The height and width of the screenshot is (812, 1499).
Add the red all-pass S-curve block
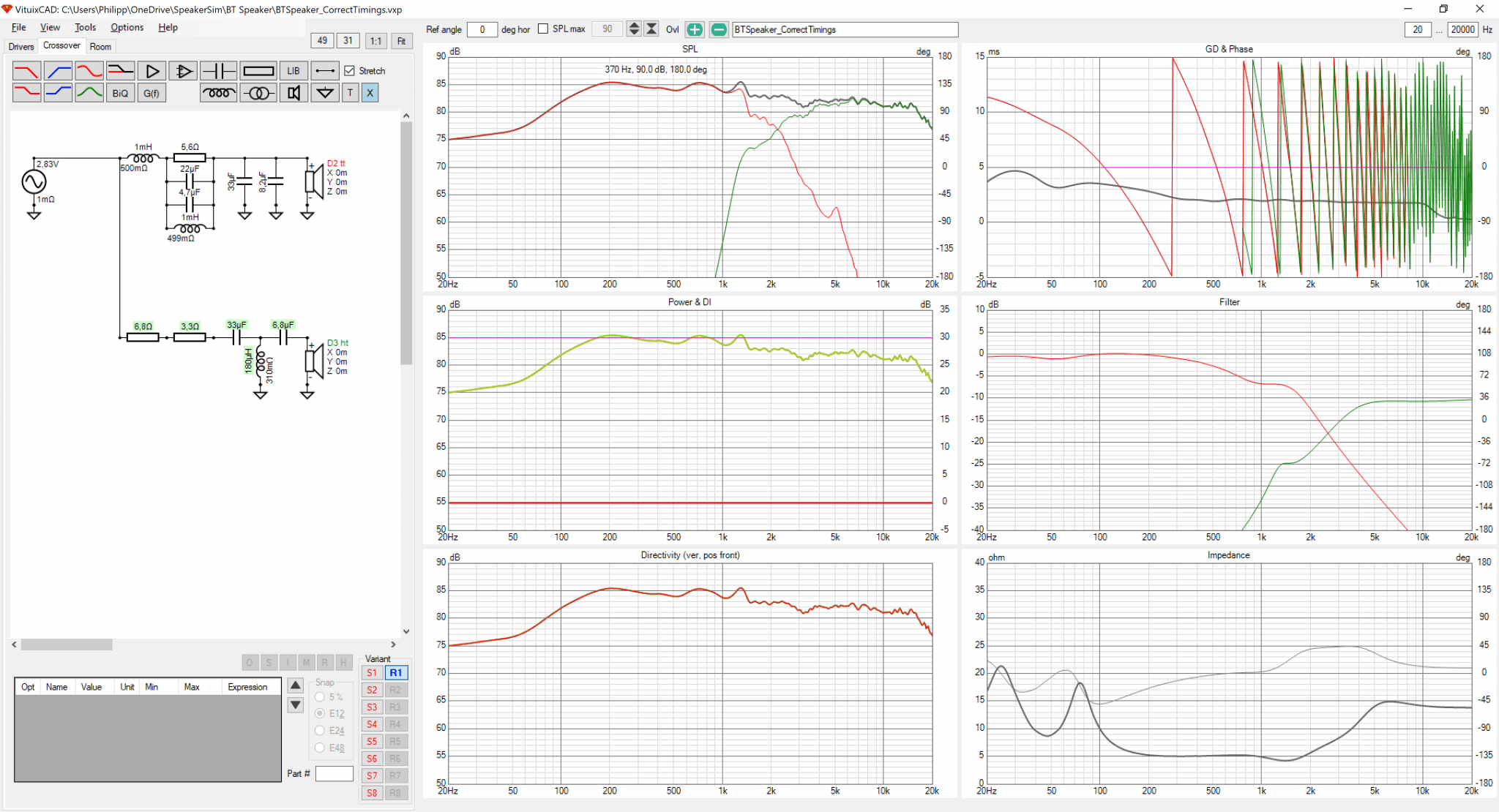click(x=89, y=71)
